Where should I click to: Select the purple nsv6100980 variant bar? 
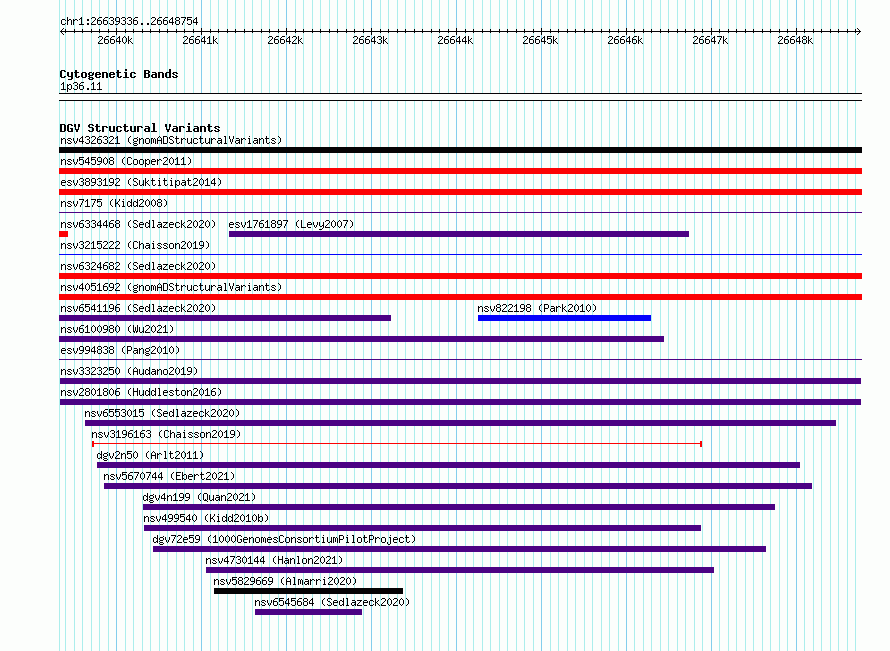pos(362,339)
